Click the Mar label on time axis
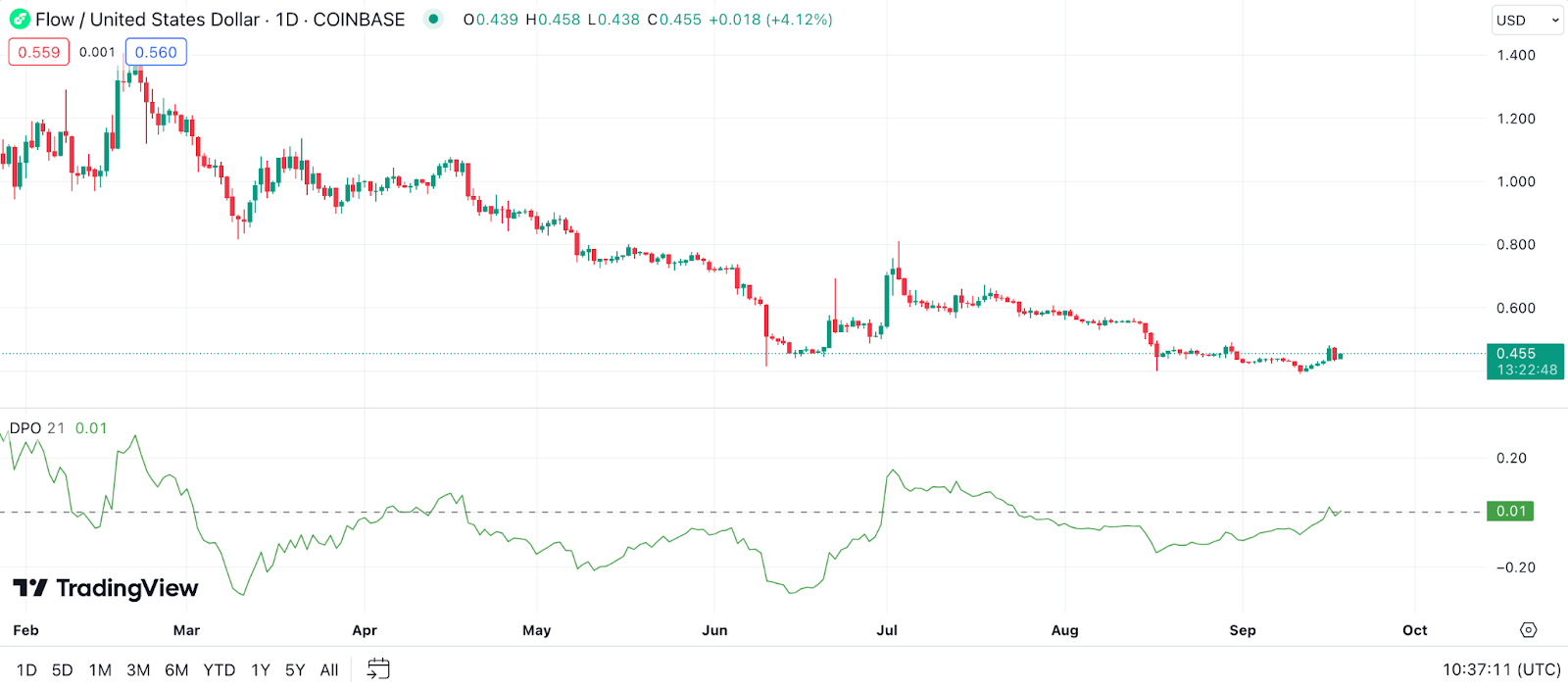Screen dimensions: 1568x689 click(186, 630)
